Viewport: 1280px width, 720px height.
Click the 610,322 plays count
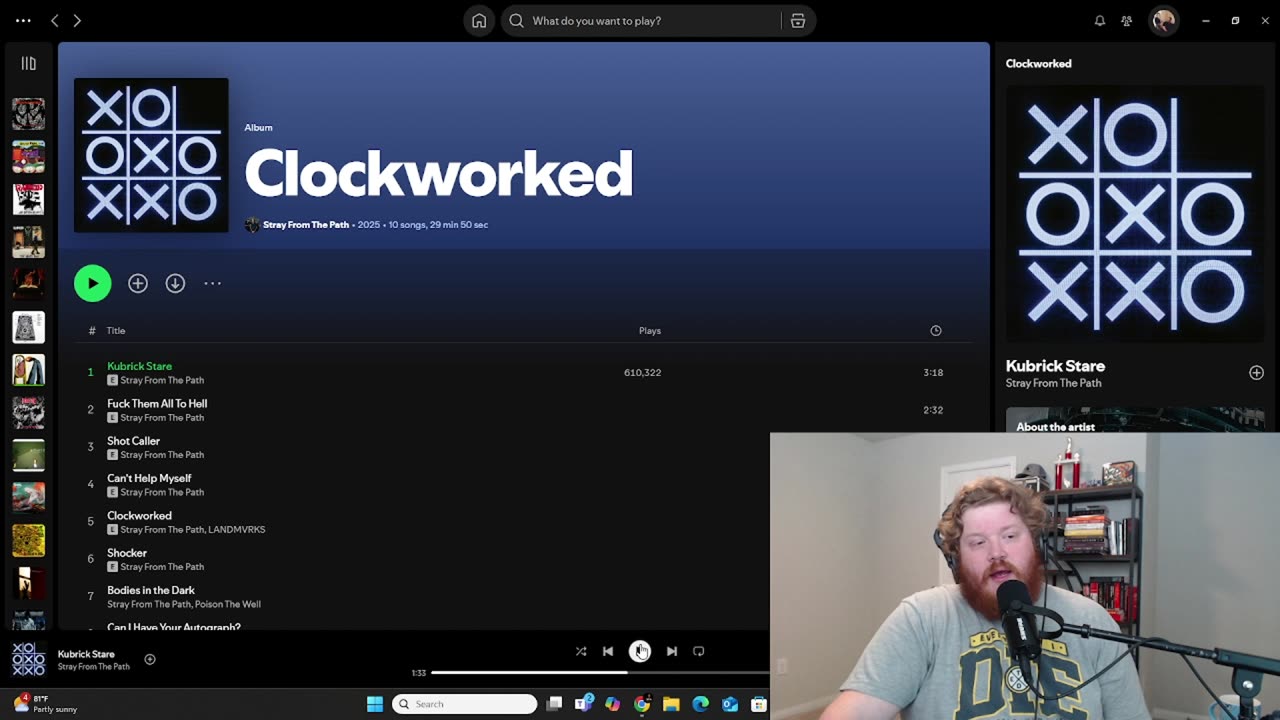(642, 373)
